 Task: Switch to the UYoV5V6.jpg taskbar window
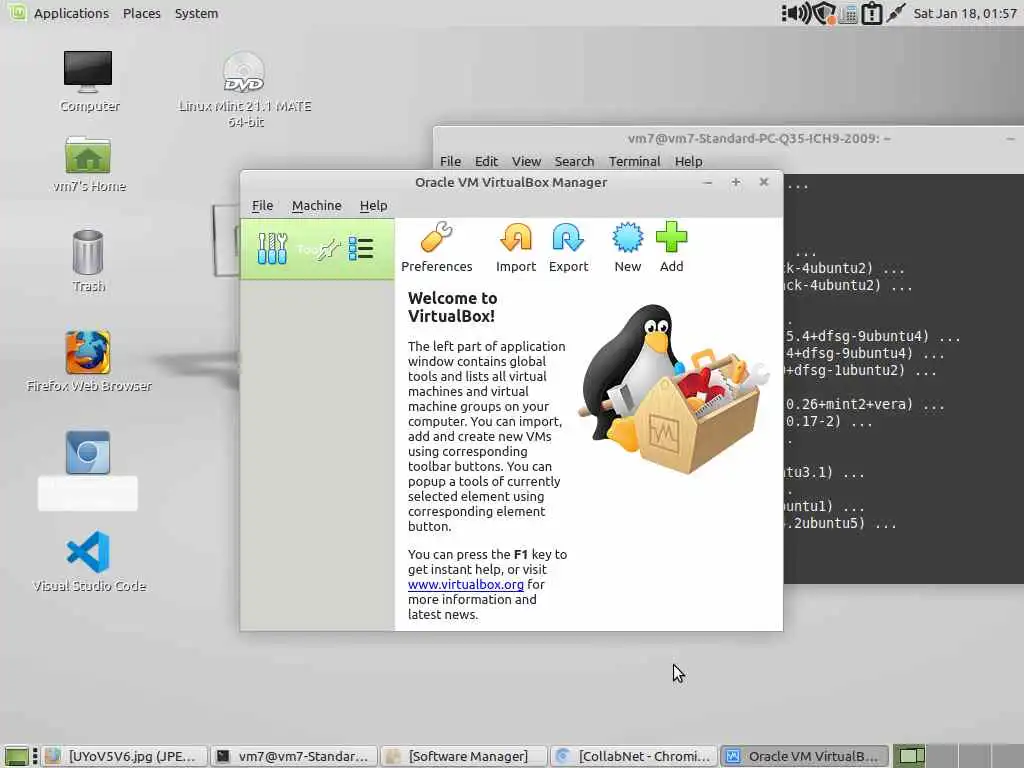pyautogui.click(x=125, y=756)
